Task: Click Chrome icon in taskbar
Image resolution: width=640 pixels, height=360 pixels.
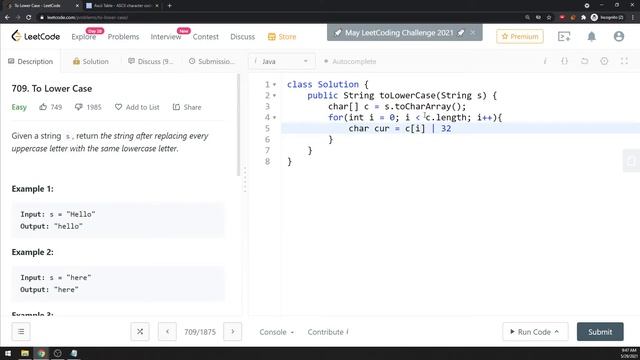Action: 41,353
